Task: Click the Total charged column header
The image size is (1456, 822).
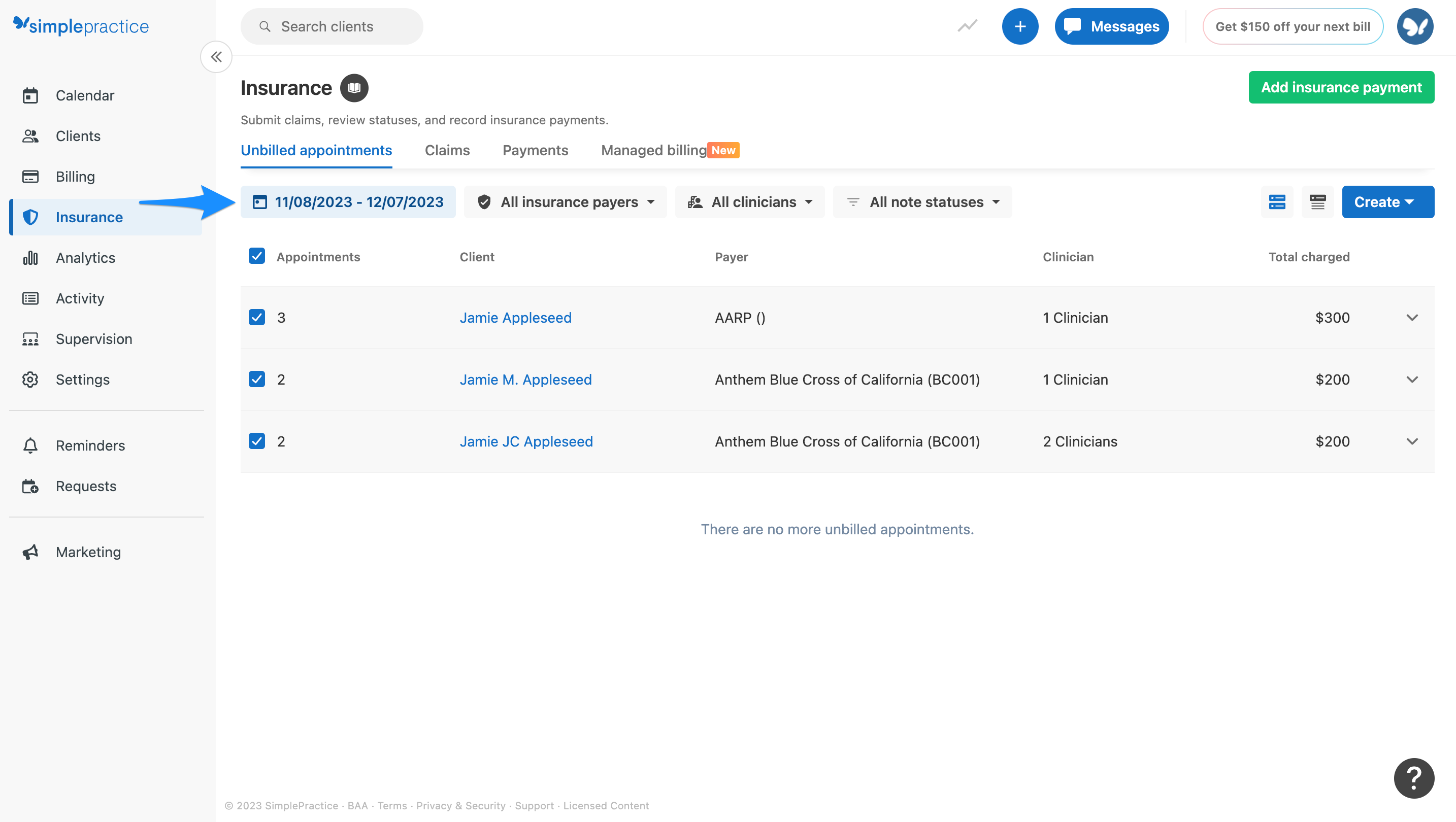Action: click(x=1308, y=257)
